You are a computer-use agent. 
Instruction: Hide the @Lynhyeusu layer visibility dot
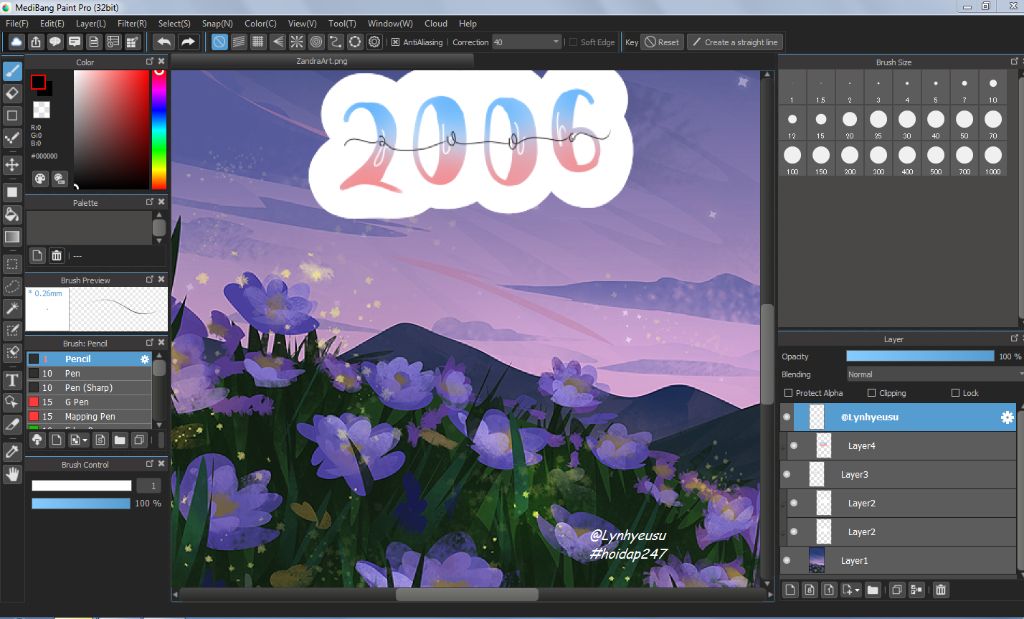(786, 417)
